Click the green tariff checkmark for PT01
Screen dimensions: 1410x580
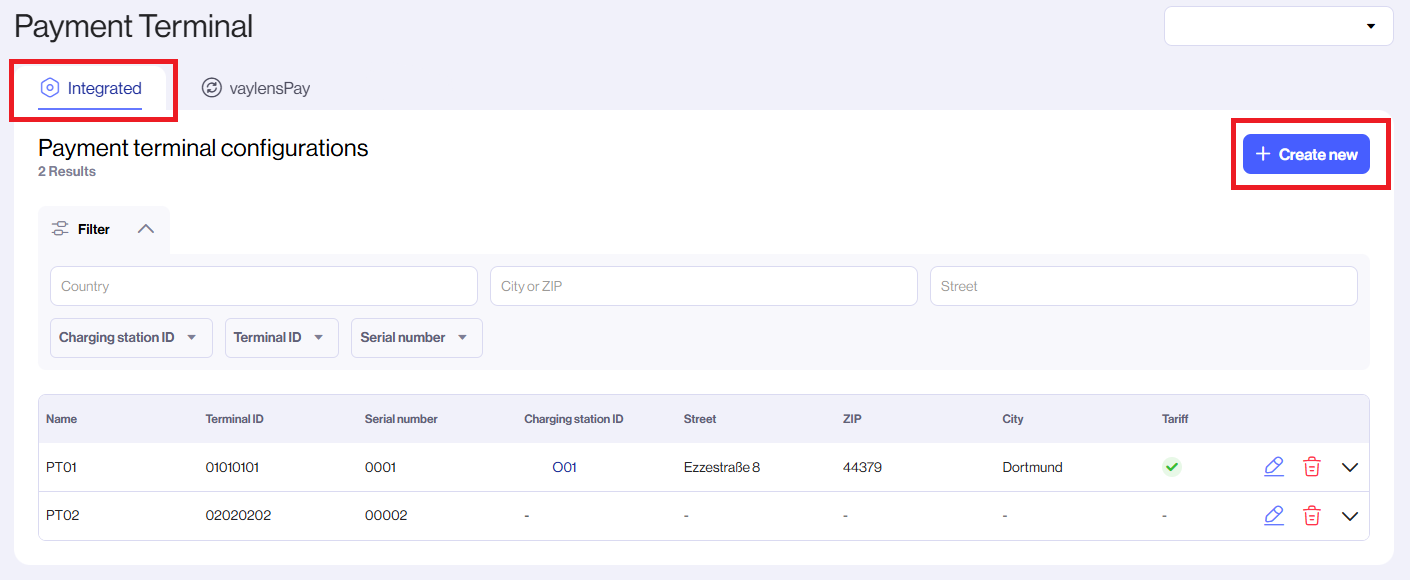pos(1172,467)
